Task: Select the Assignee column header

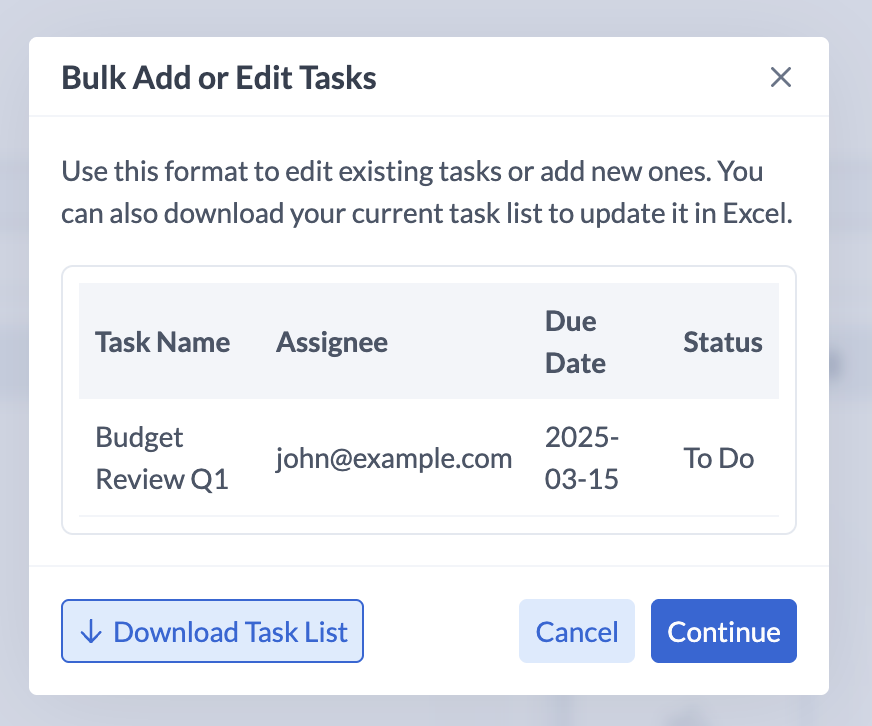Action: point(331,342)
